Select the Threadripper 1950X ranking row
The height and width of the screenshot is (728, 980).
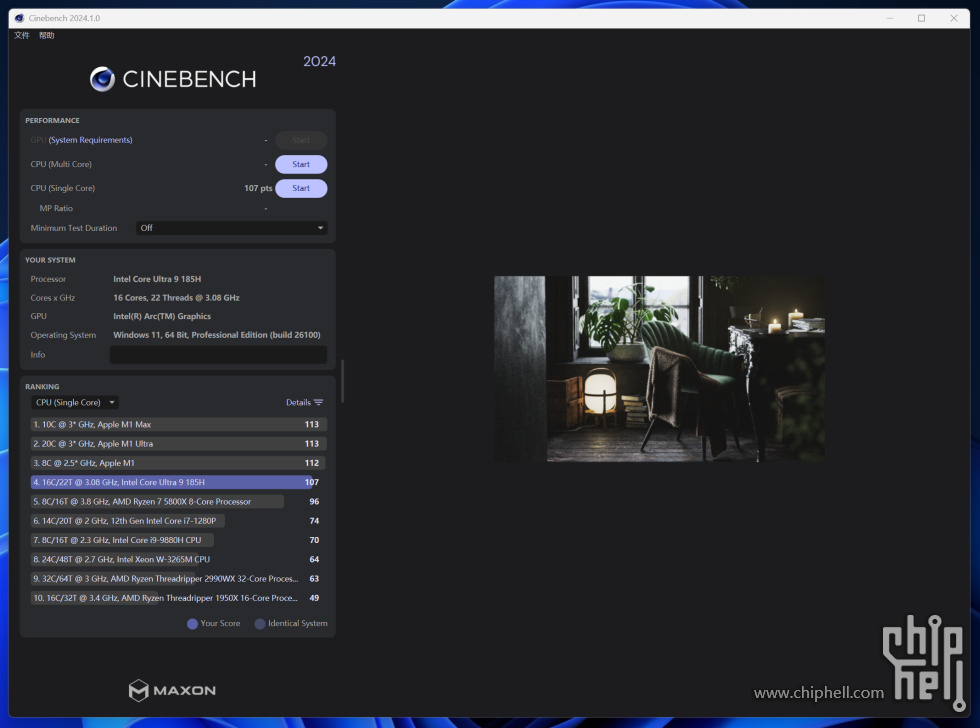point(179,598)
